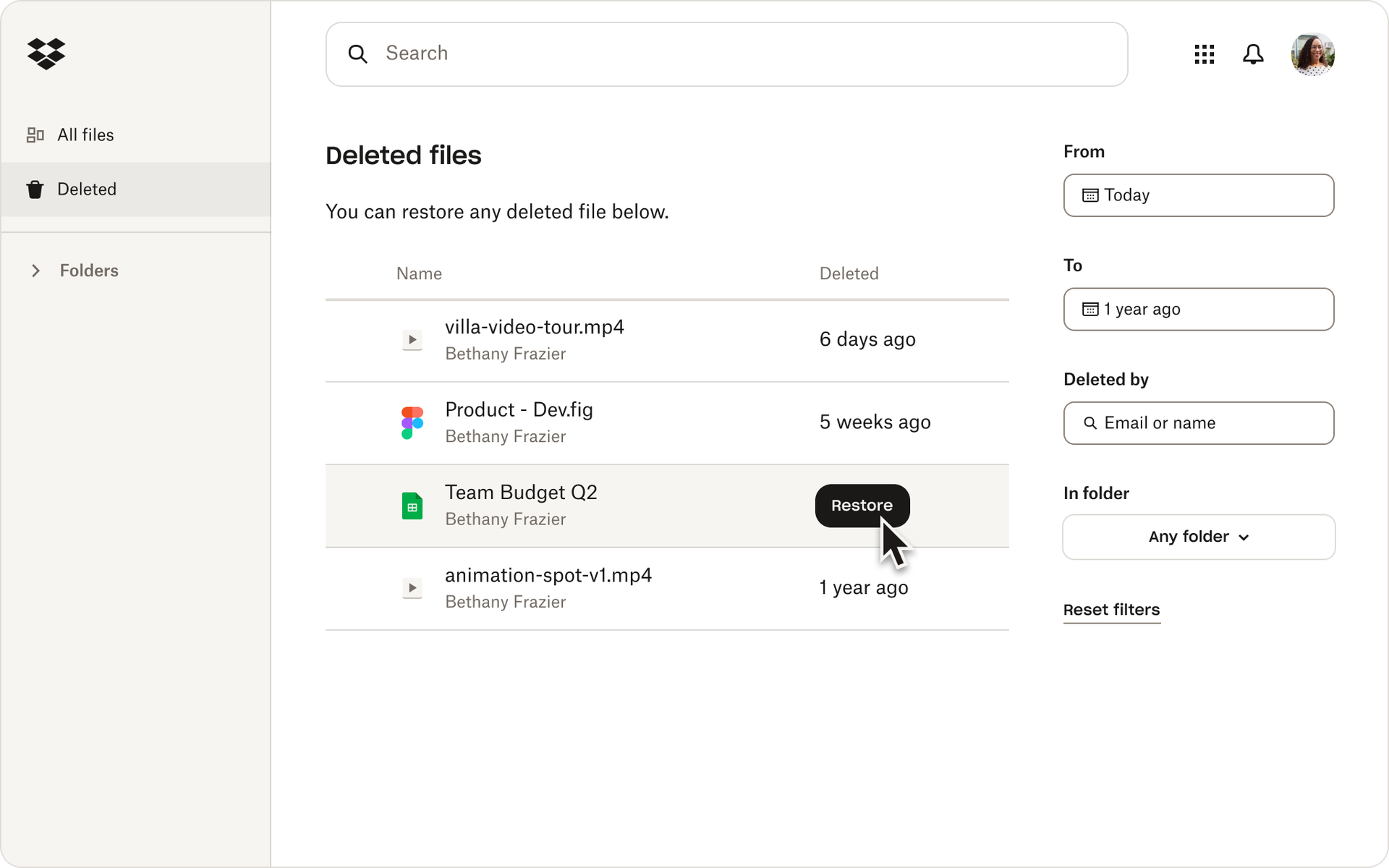This screenshot has height=868, width=1389.
Task: Open the villa-video-tour.mp4 play icon
Action: (x=412, y=340)
